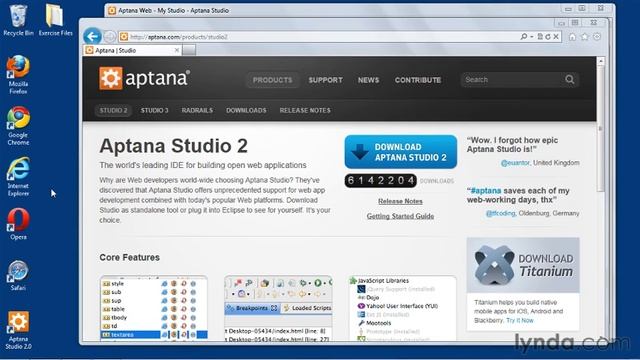Launch Aptana Studio 2.0 desktop shortcut
Image resolution: width=640 pixels, height=360 pixels.
click(18, 330)
